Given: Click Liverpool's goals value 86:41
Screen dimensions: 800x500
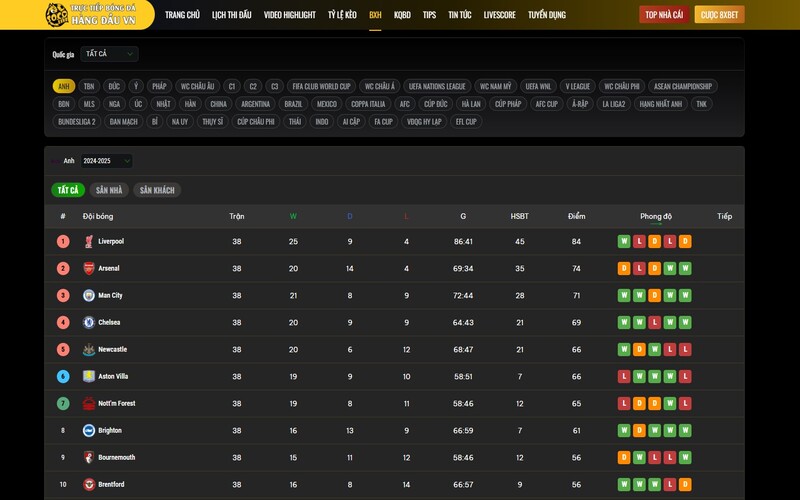Looking at the screenshot, I should pyautogui.click(x=463, y=241).
